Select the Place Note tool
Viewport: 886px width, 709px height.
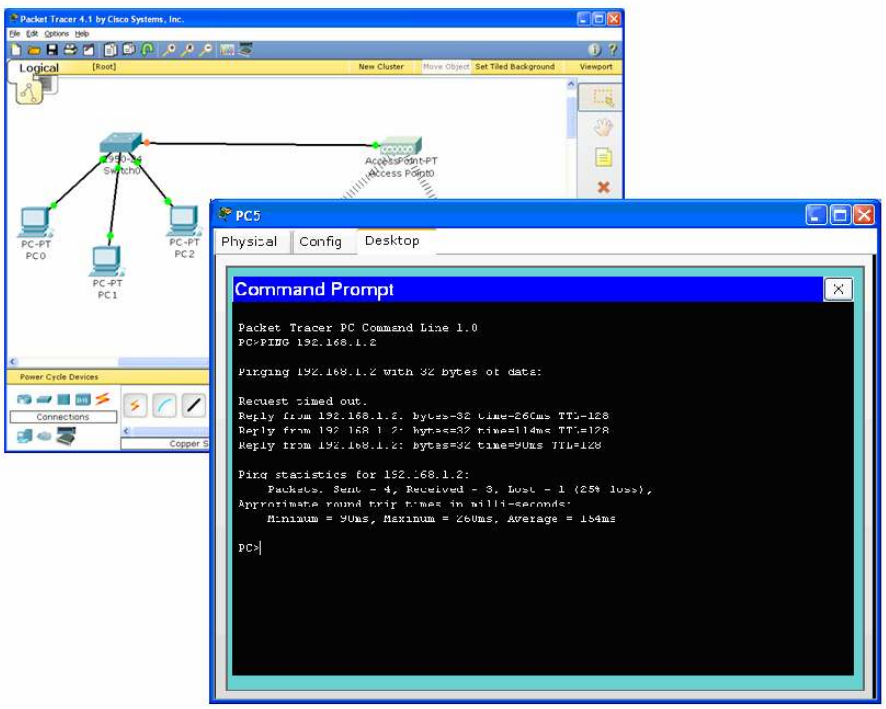(603, 157)
